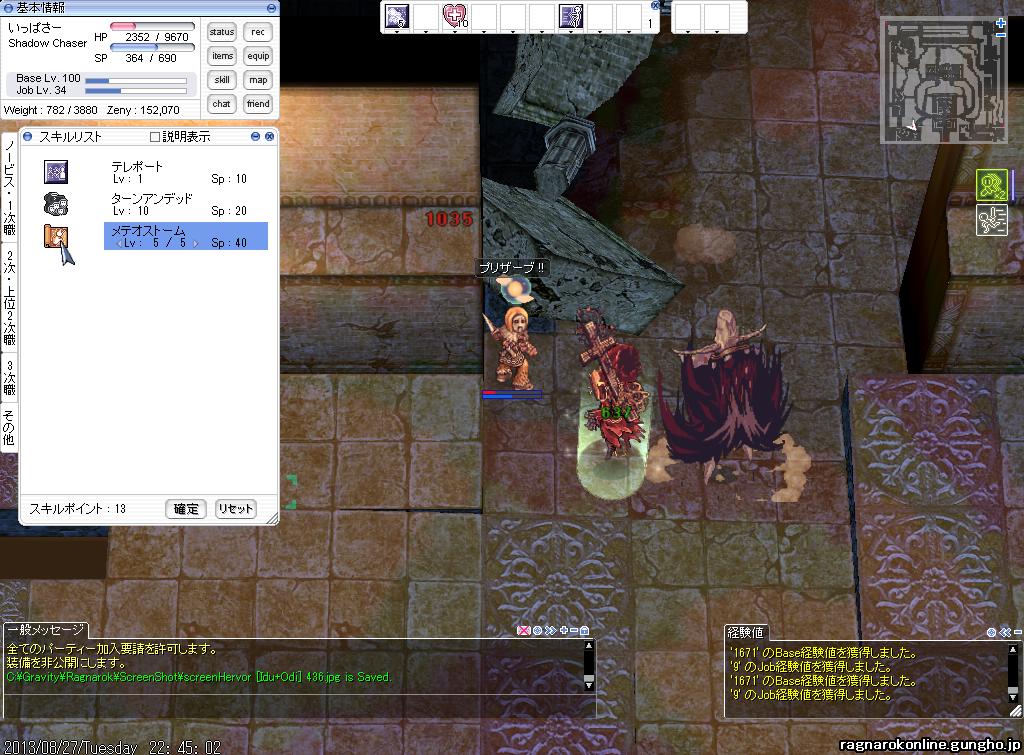This screenshot has width=1024, height=755.
Task: Open dropdown arrow under ninth hotbar slot
Action: pos(629,31)
